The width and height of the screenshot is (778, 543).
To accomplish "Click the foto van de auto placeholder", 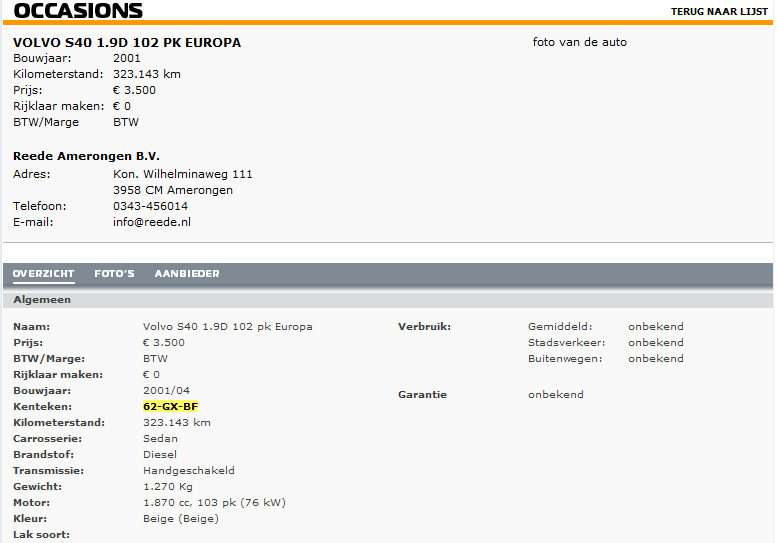I will pos(580,42).
